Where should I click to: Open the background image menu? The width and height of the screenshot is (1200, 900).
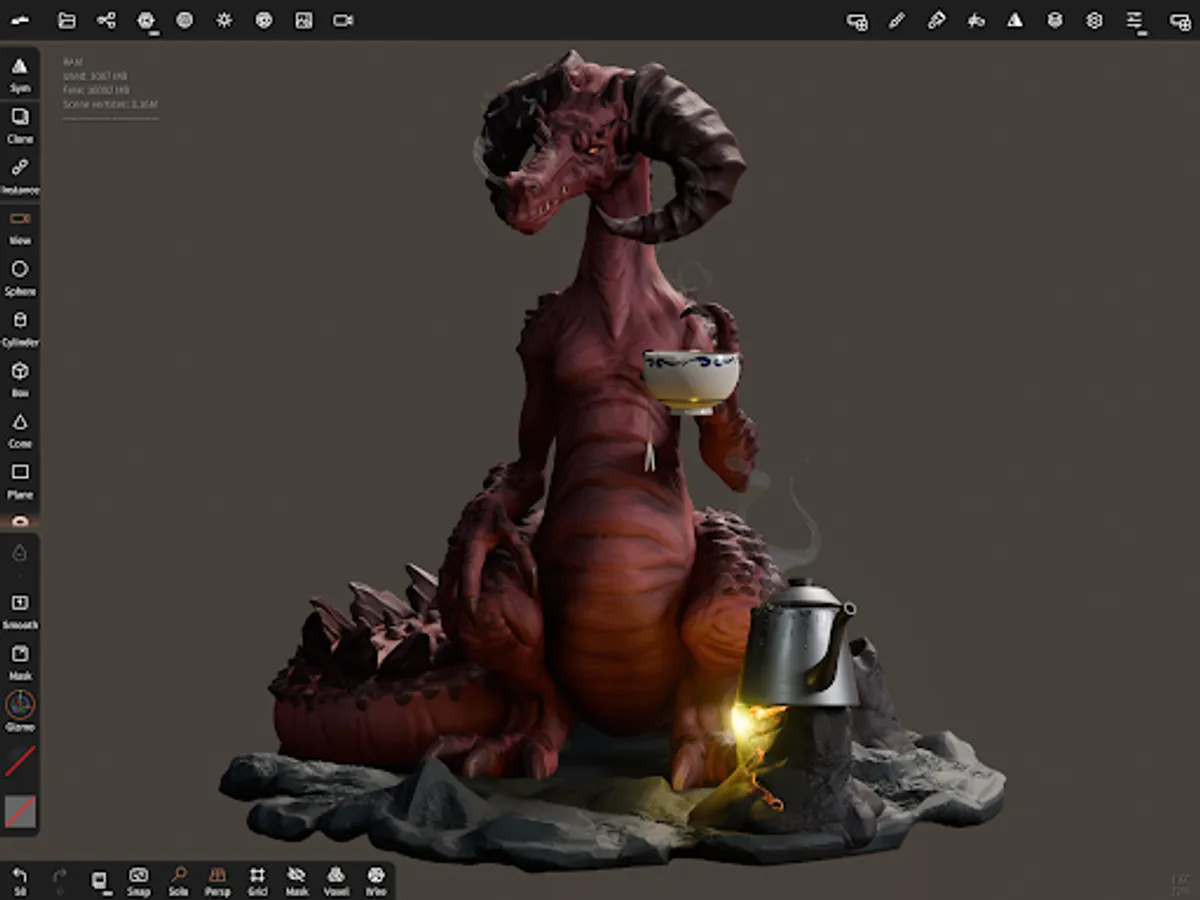click(x=304, y=20)
